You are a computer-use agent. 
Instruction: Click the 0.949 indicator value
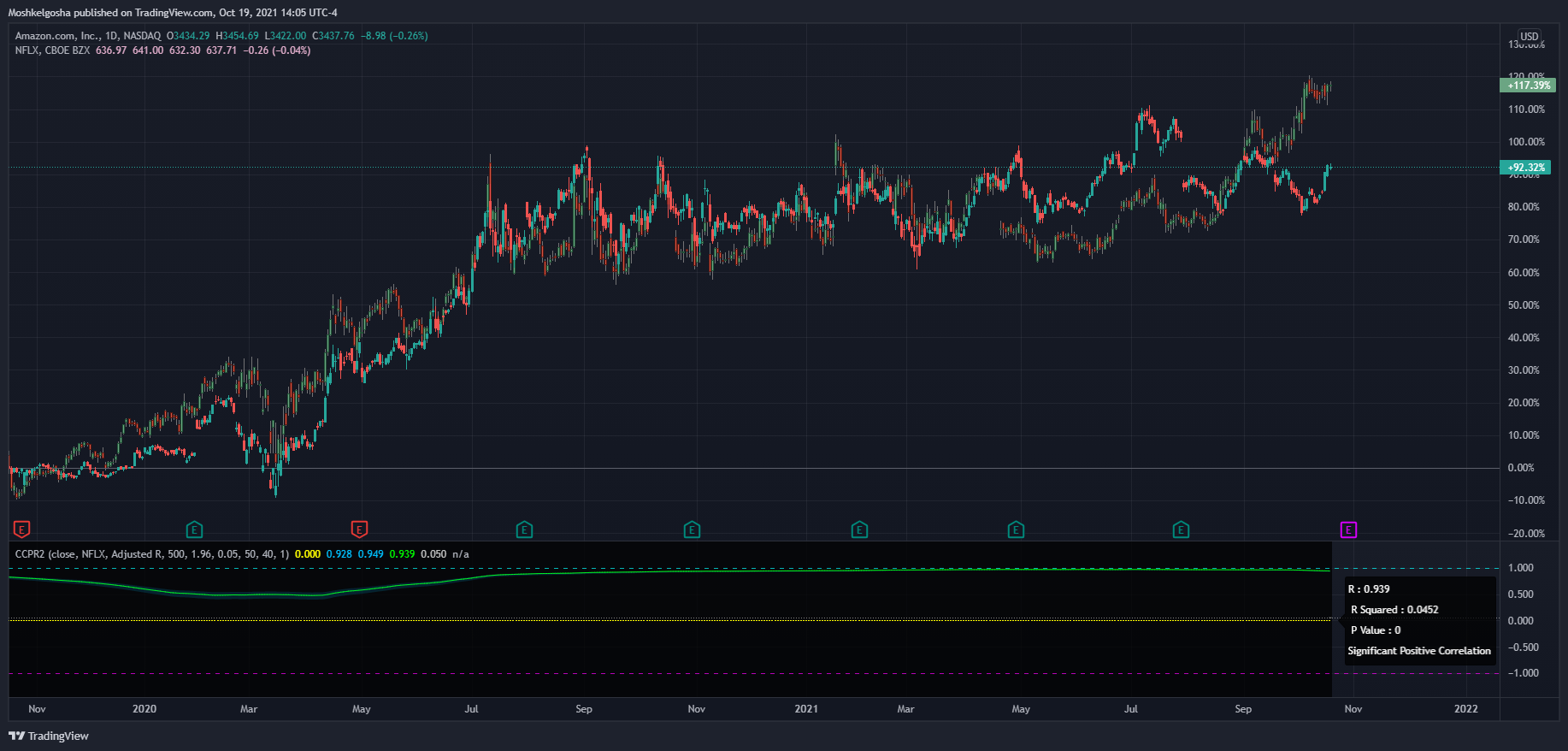(370, 554)
